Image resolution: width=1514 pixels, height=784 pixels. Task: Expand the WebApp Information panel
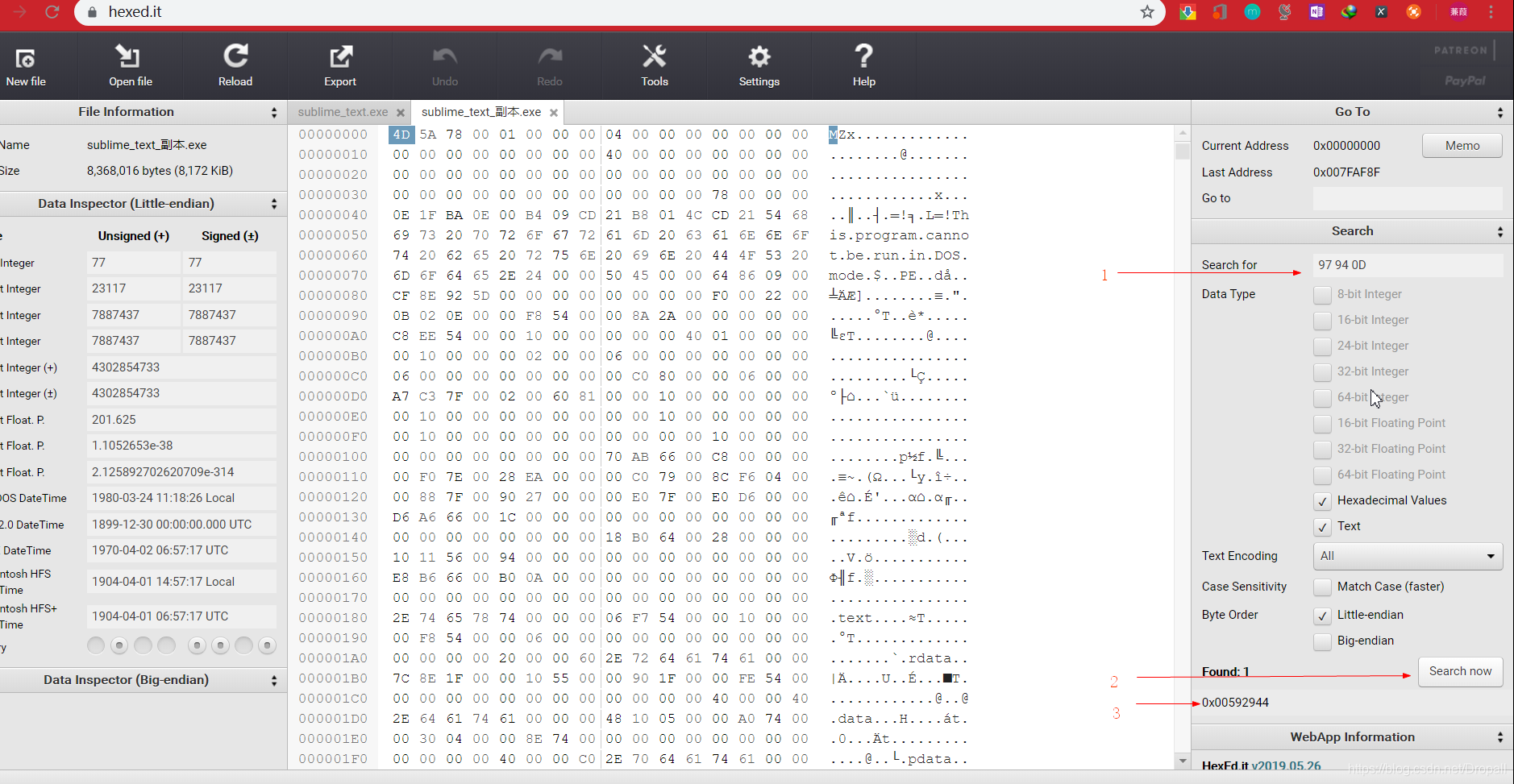(1499, 737)
